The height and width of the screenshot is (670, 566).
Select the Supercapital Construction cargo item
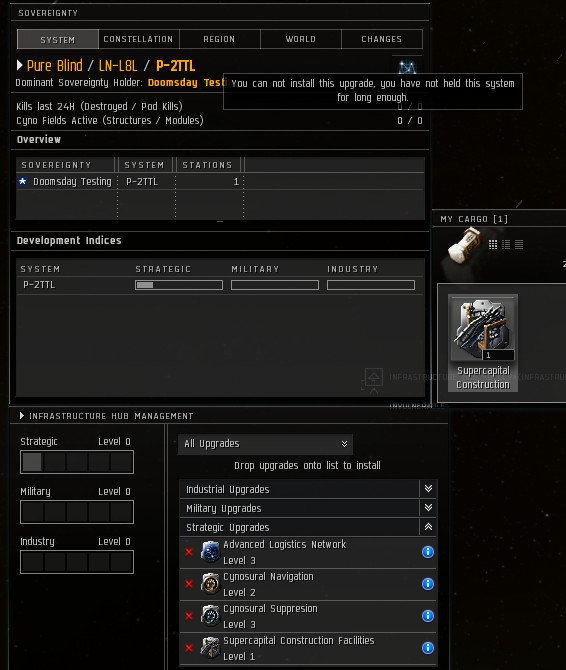tap(483, 343)
